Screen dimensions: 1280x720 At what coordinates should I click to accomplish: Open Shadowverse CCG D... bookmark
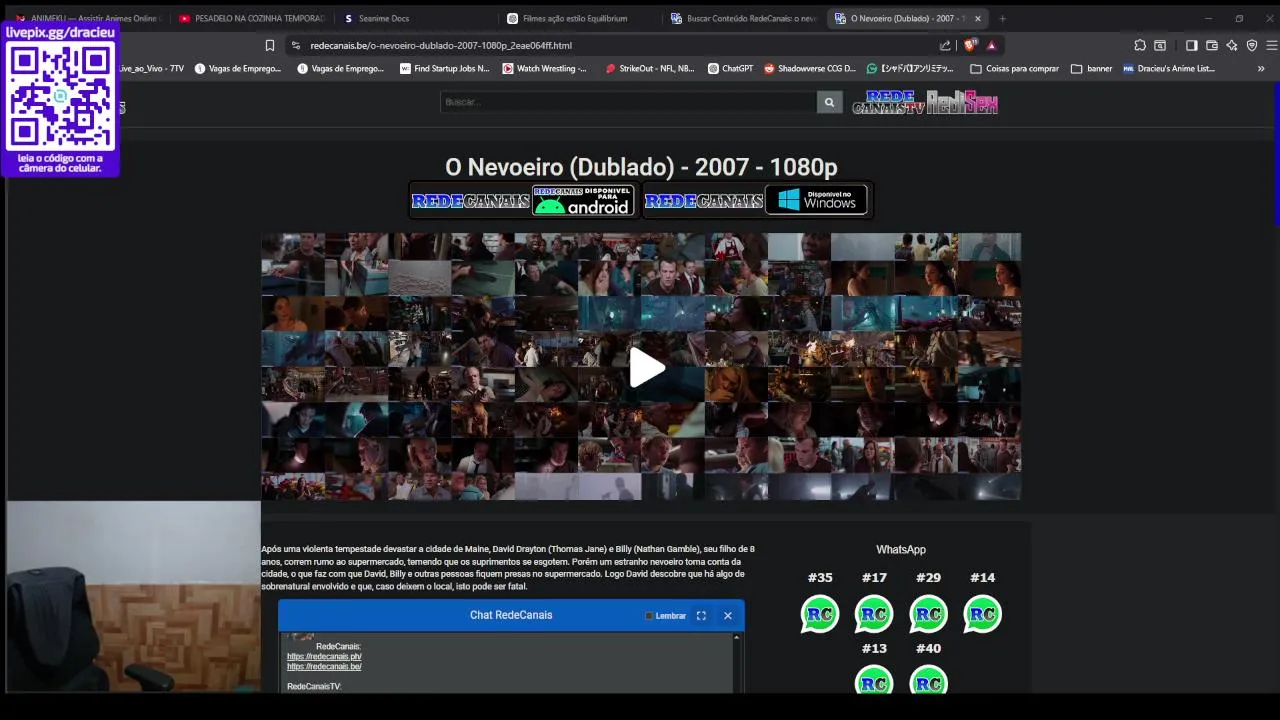(x=810, y=69)
